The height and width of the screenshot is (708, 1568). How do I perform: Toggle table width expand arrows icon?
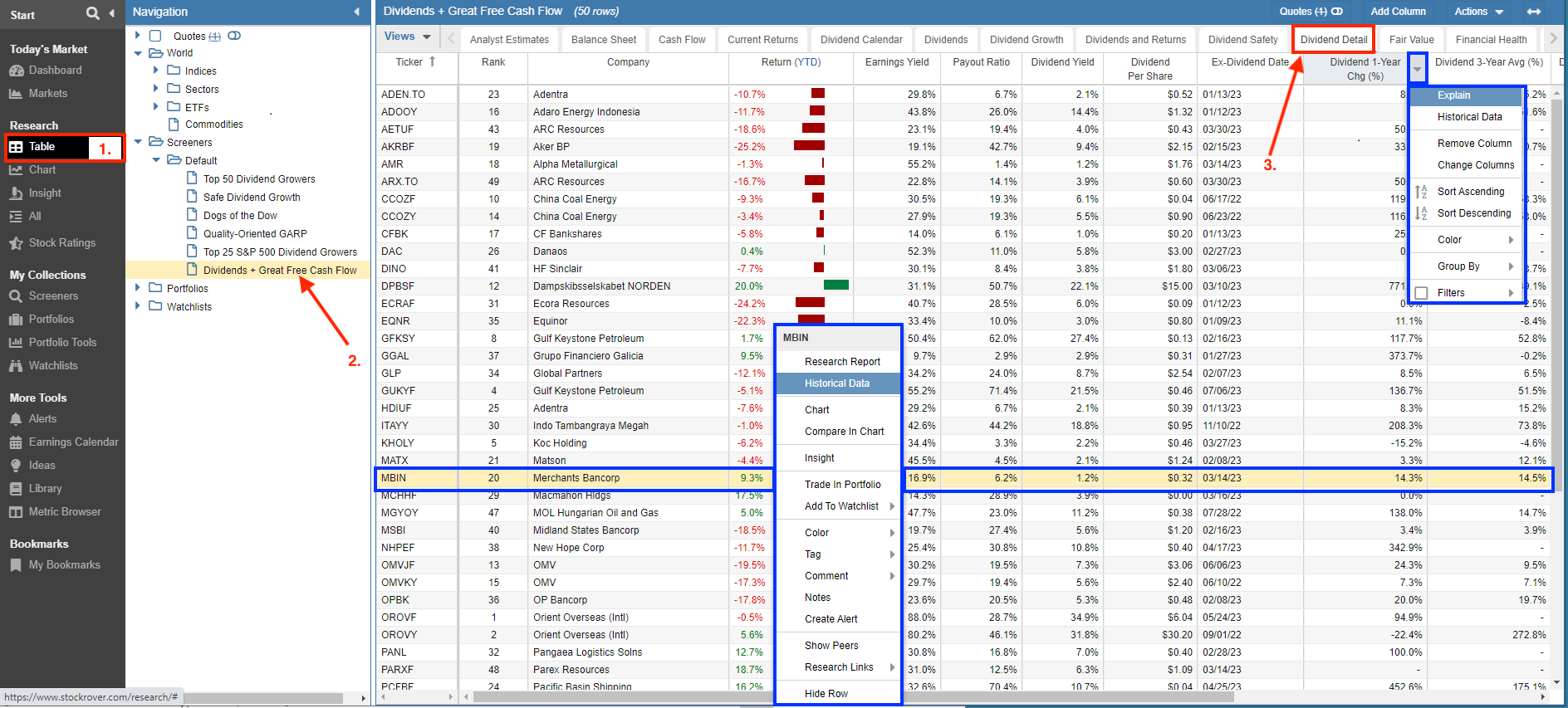1534,12
